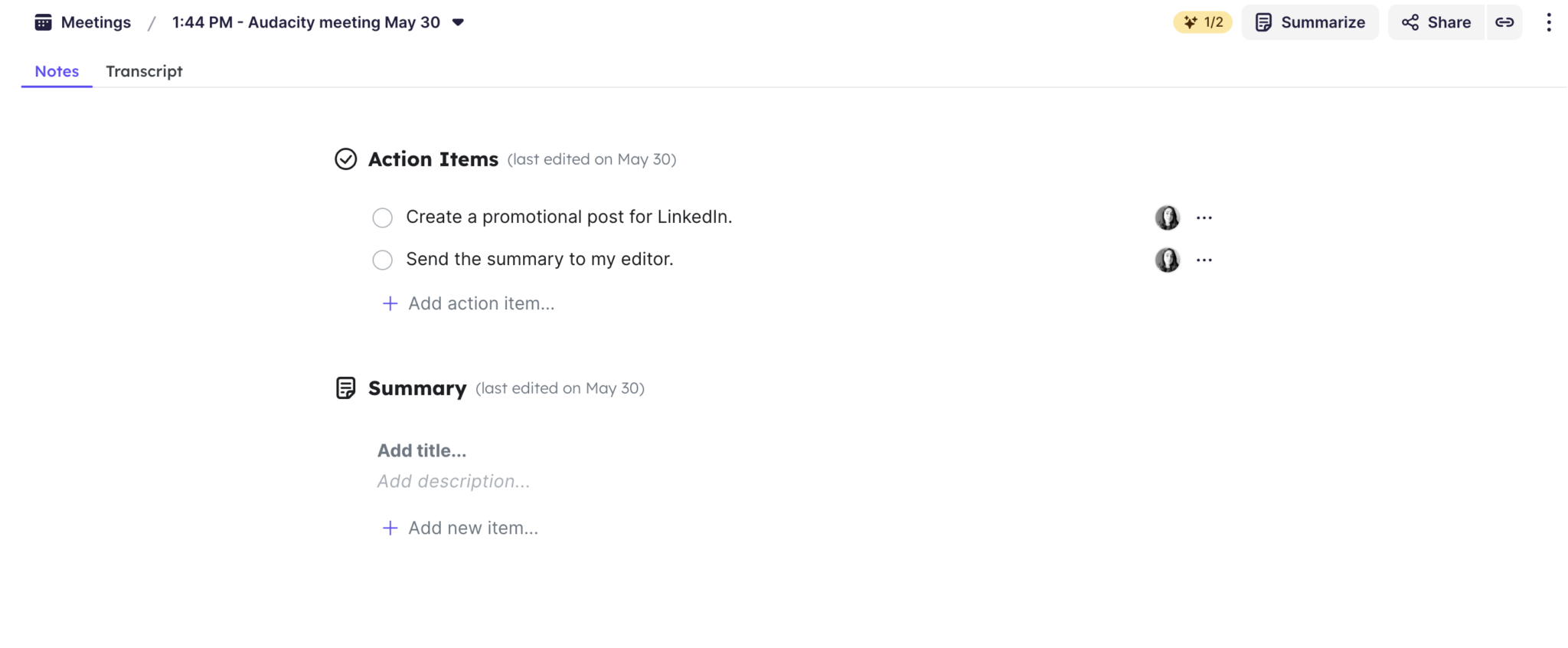Select the Notes tab
Screen dimensions: 1568x648
(57, 71)
